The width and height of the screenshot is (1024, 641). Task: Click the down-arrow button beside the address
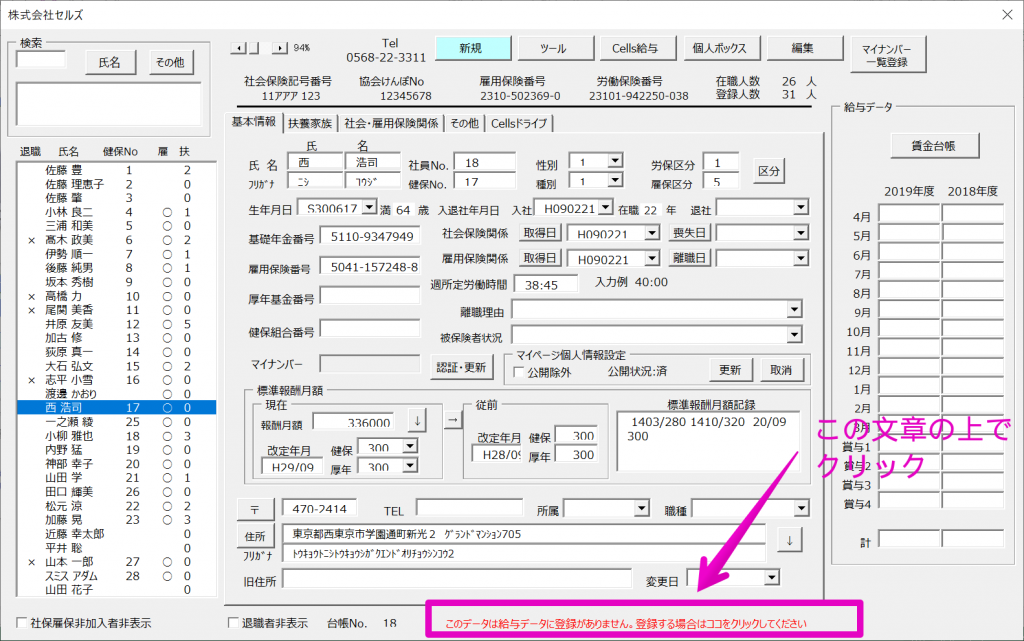coord(790,540)
